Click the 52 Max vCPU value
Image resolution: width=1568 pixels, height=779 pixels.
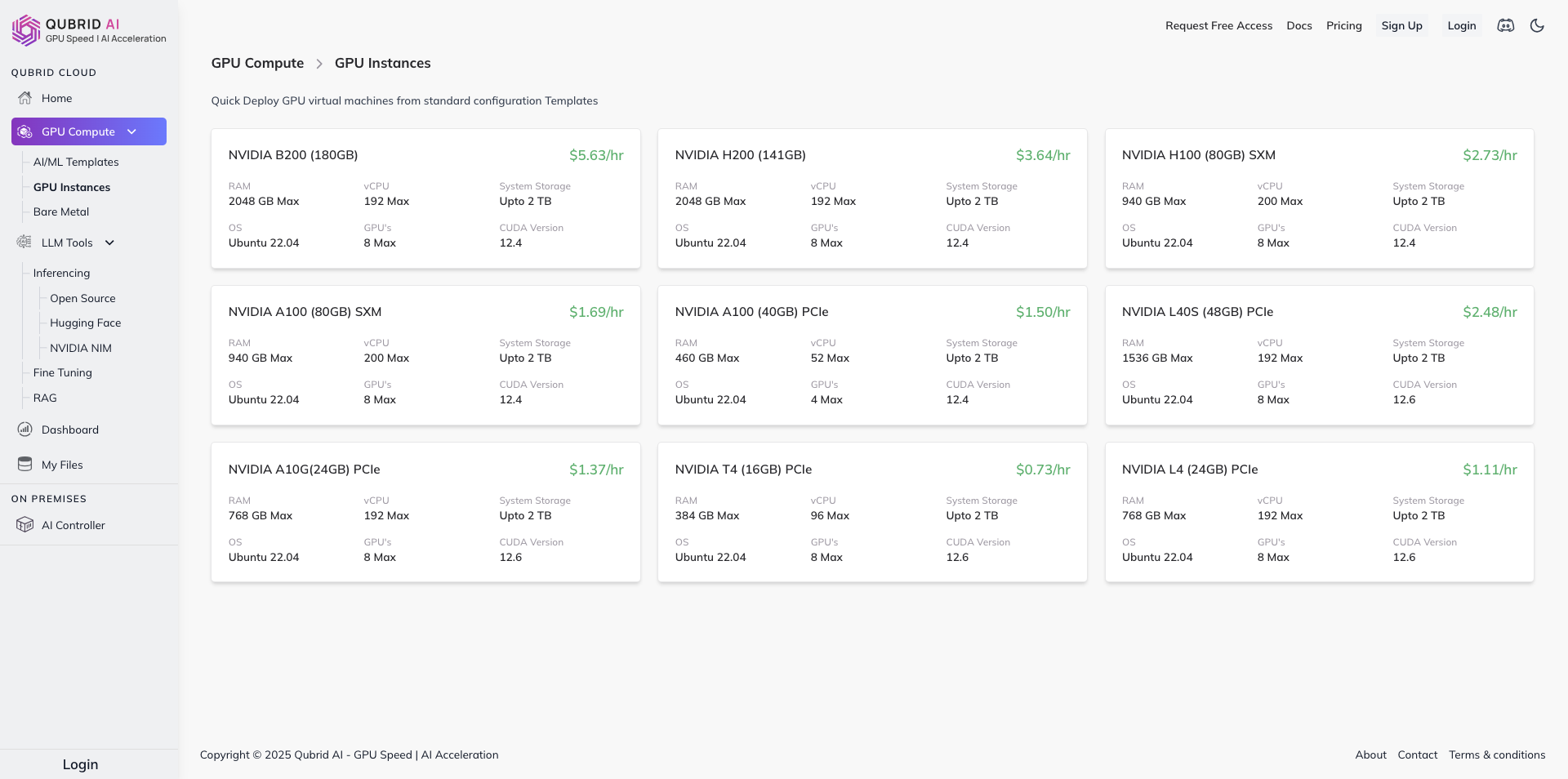(x=830, y=358)
